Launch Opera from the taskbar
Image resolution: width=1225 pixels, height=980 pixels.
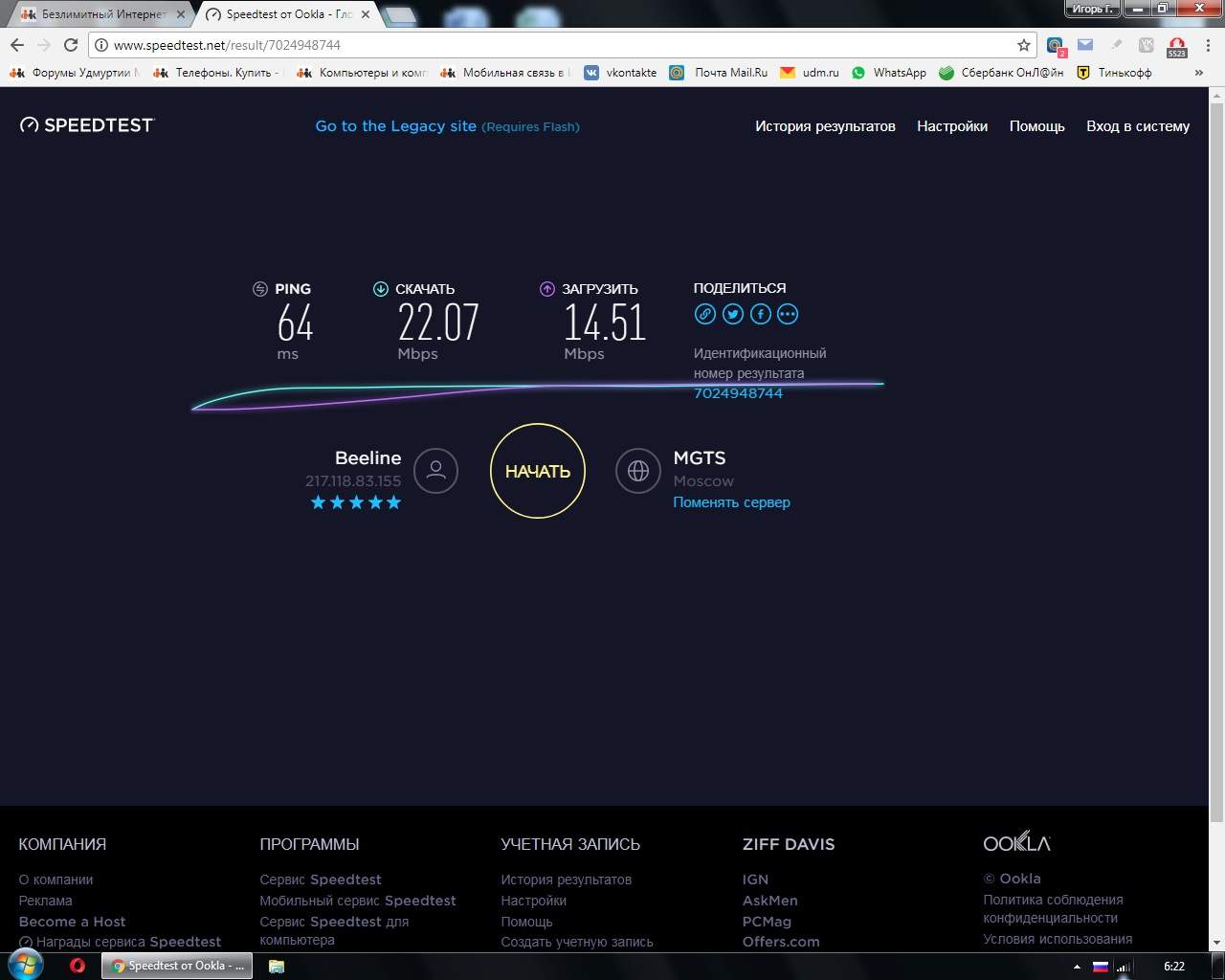[x=78, y=966]
